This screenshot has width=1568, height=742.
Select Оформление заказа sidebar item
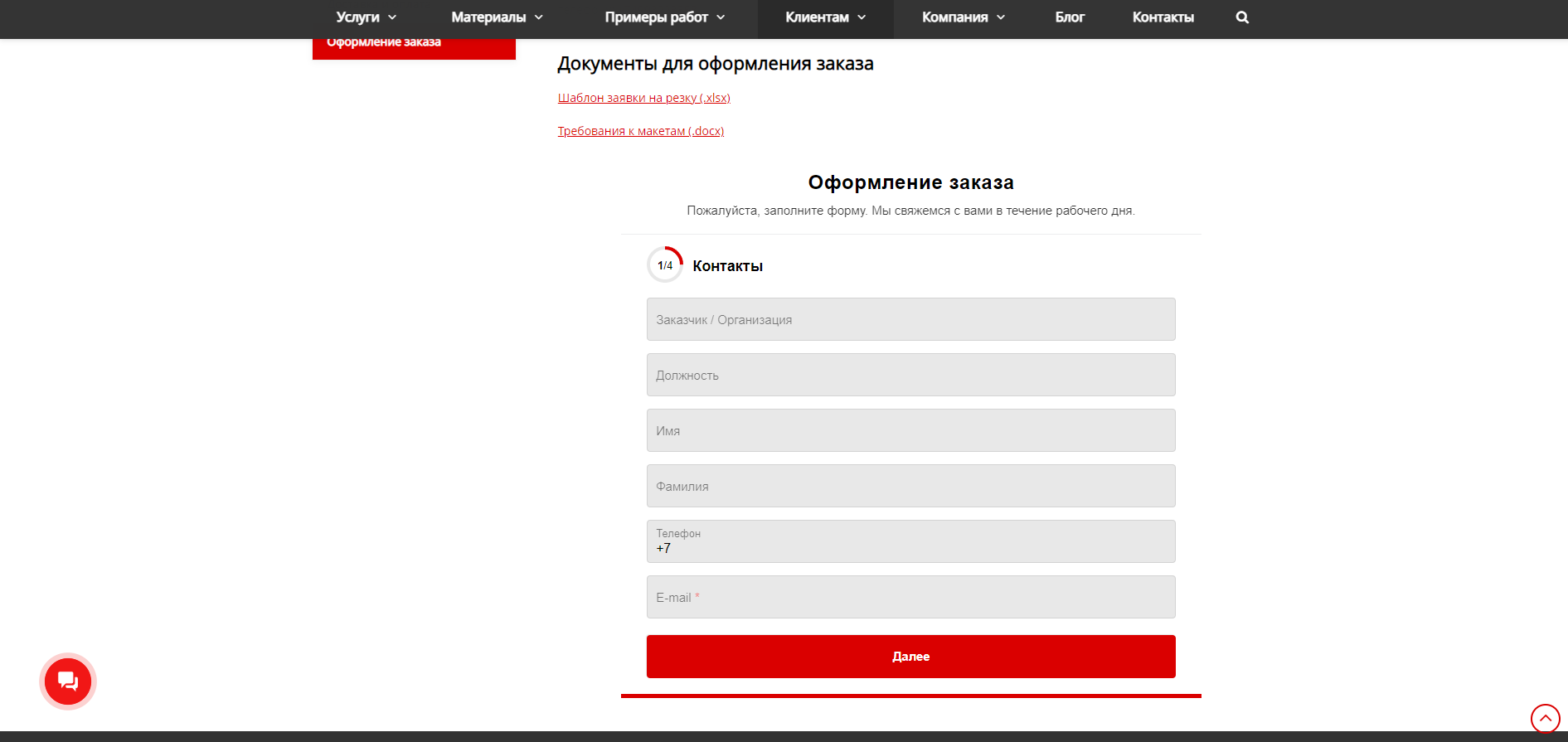pos(414,48)
